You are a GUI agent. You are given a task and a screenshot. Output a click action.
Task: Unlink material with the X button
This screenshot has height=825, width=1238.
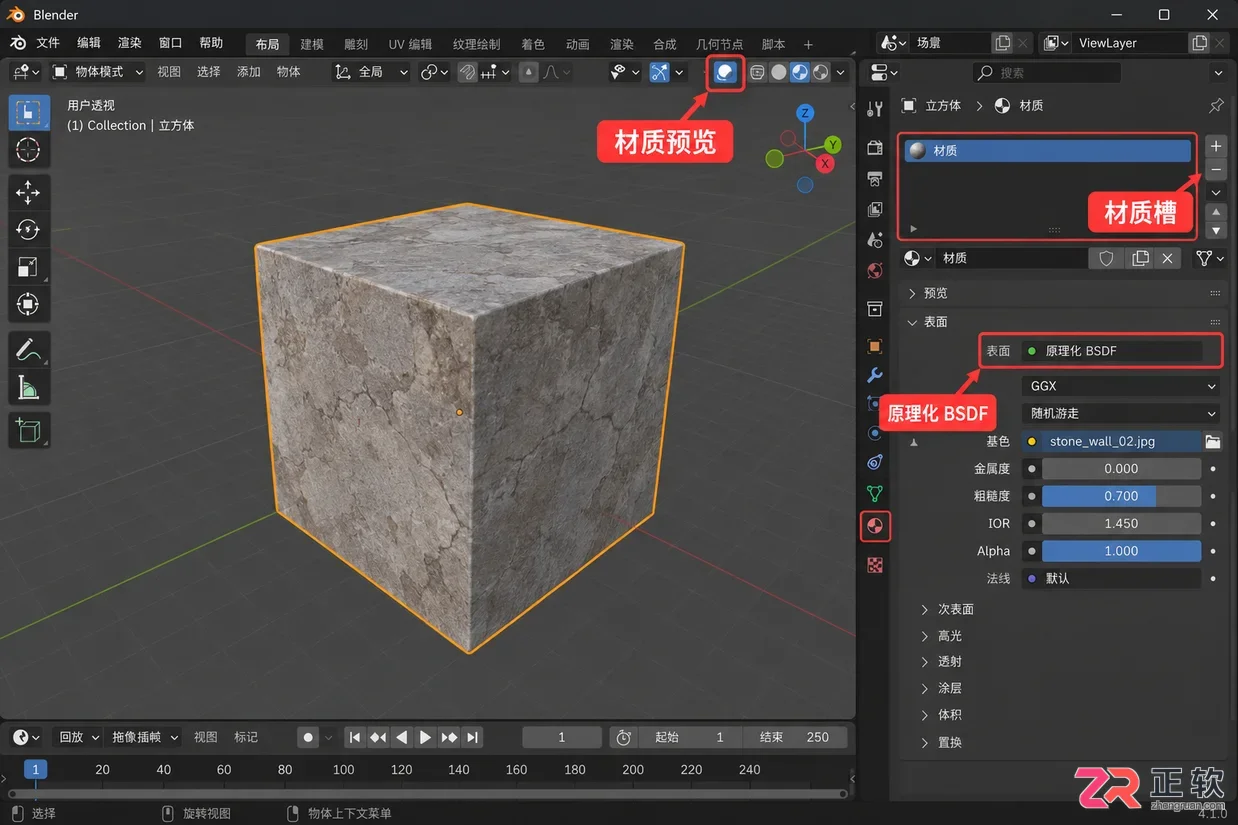tap(1167, 258)
